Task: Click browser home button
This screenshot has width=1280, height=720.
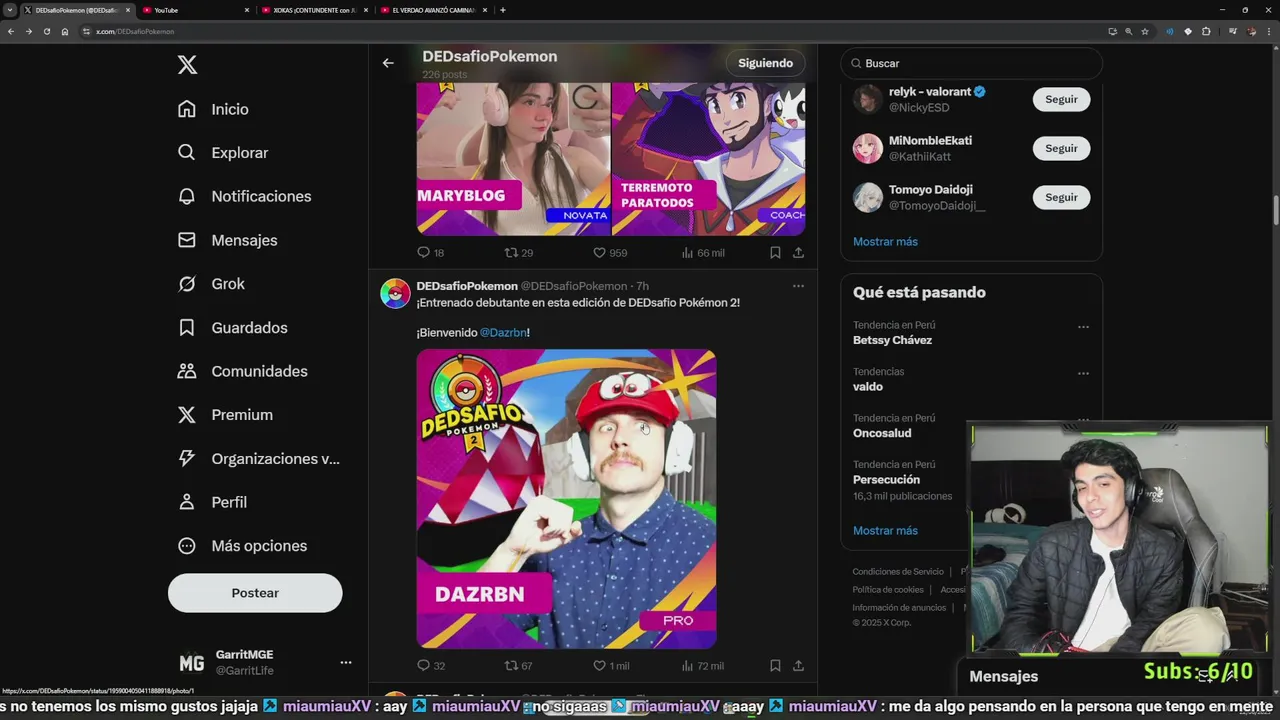Action: pos(65,31)
